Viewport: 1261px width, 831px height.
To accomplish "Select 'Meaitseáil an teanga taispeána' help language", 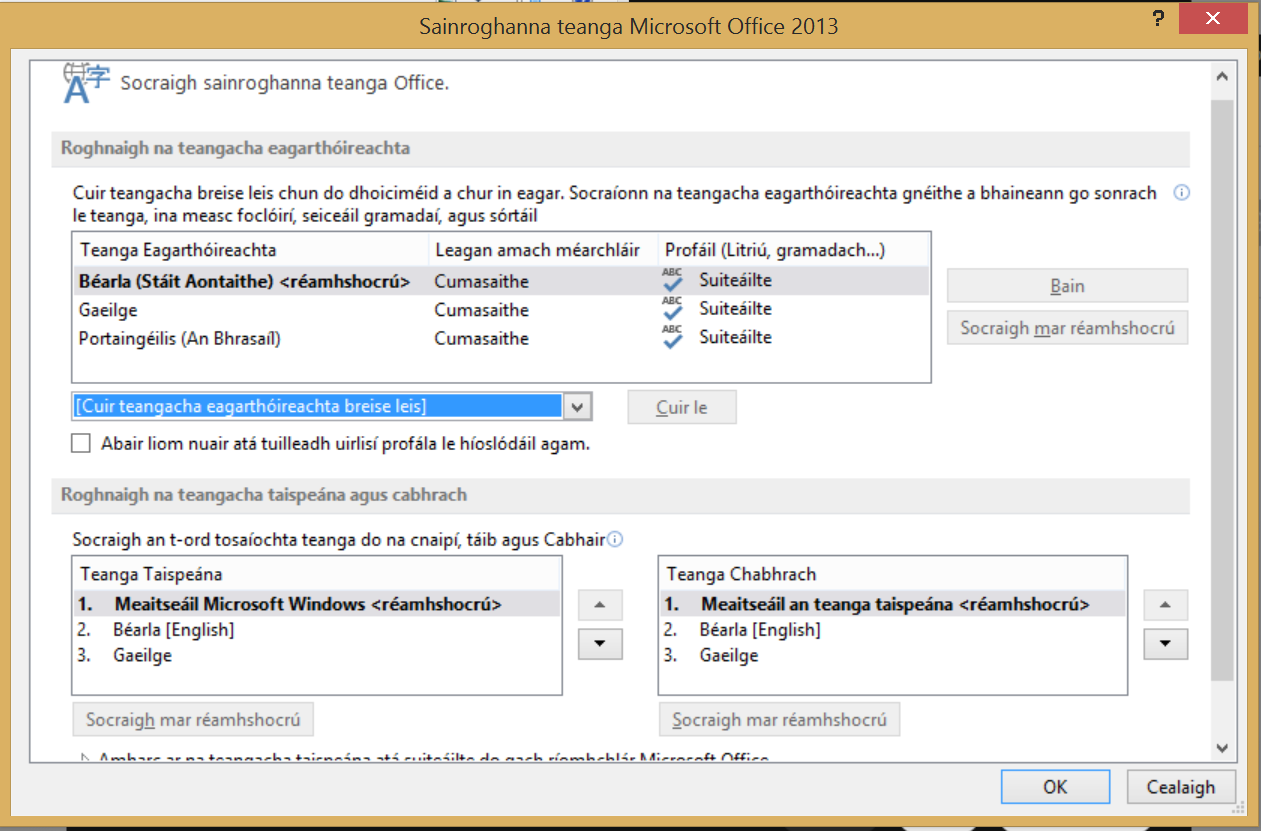I will click(893, 604).
